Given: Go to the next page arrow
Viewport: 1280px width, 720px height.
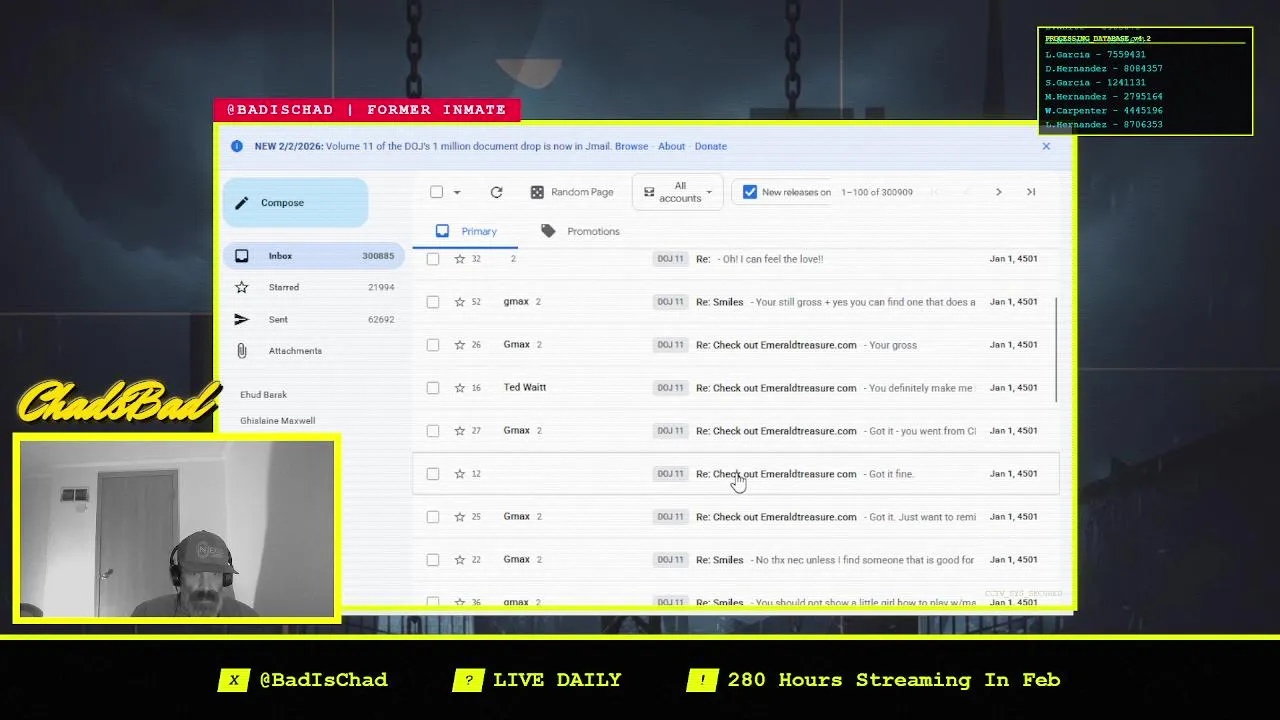Looking at the screenshot, I should click(x=998, y=192).
